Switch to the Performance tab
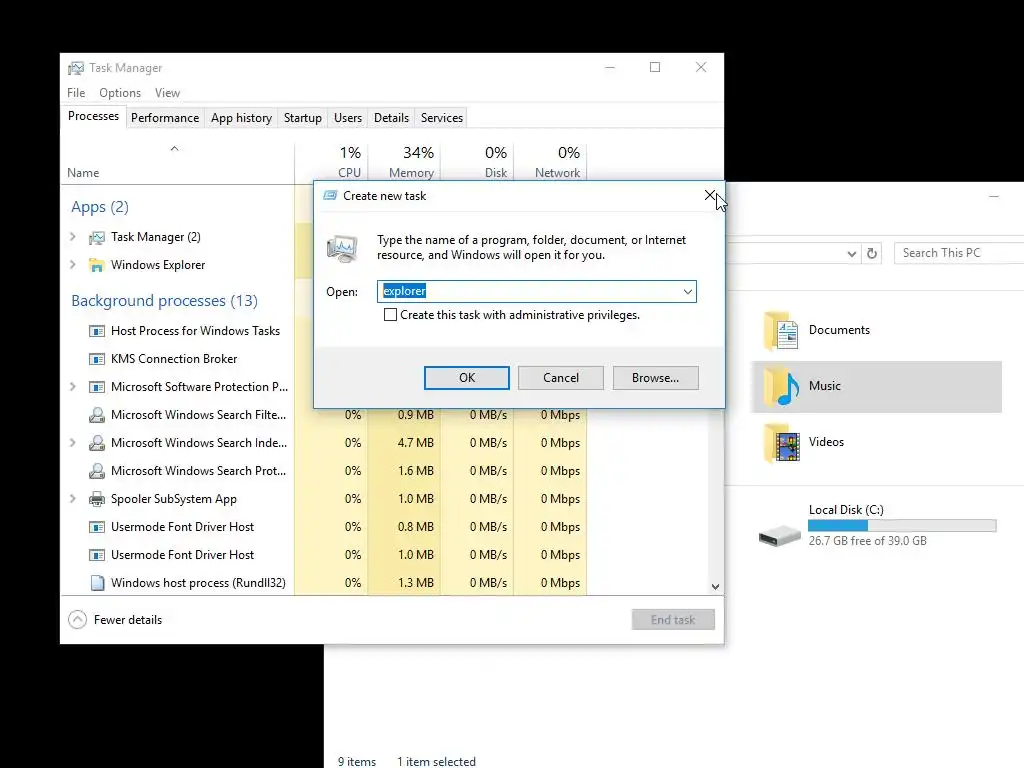 [165, 118]
